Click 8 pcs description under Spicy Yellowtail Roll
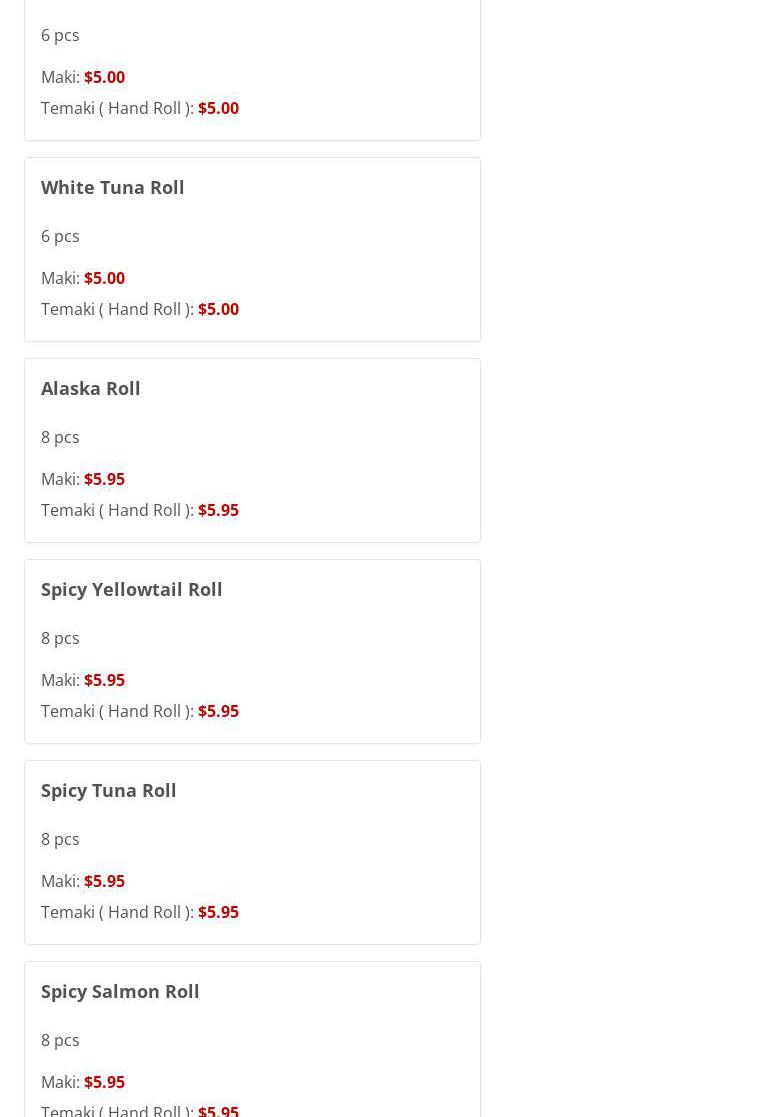Viewport: 770px width, 1117px height. [x=60, y=638]
